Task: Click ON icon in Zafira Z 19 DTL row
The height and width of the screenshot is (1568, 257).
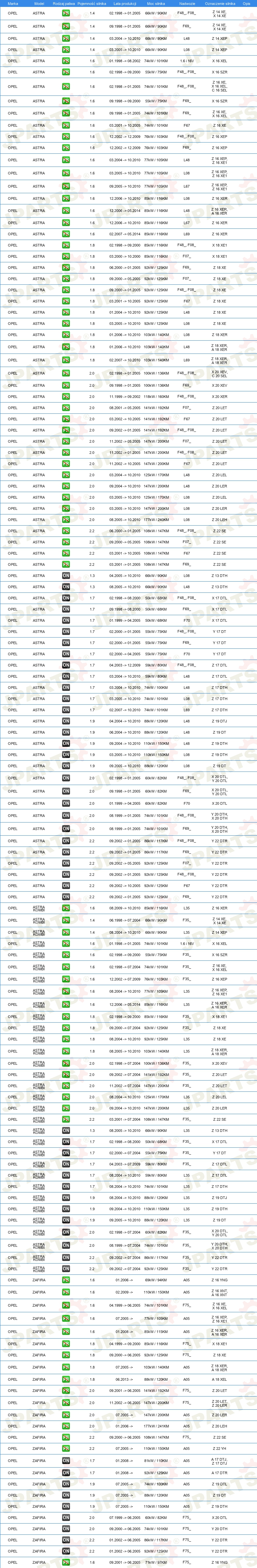Action: [x=66, y=1484]
